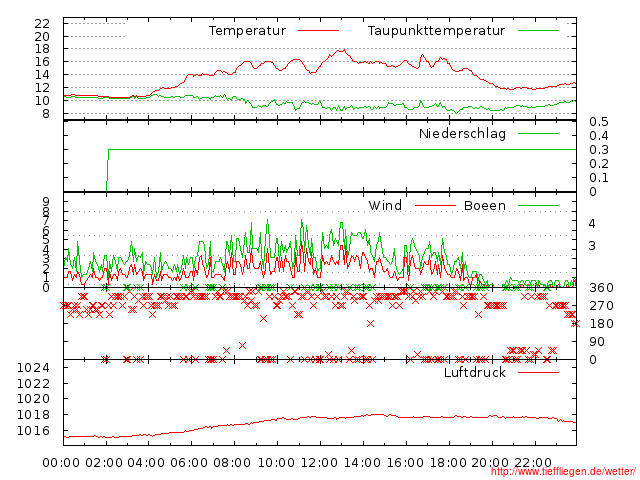Click the 0.4 precipitation axis value
Image resolution: width=640 pixels, height=480 pixels.
pyautogui.click(x=599, y=136)
